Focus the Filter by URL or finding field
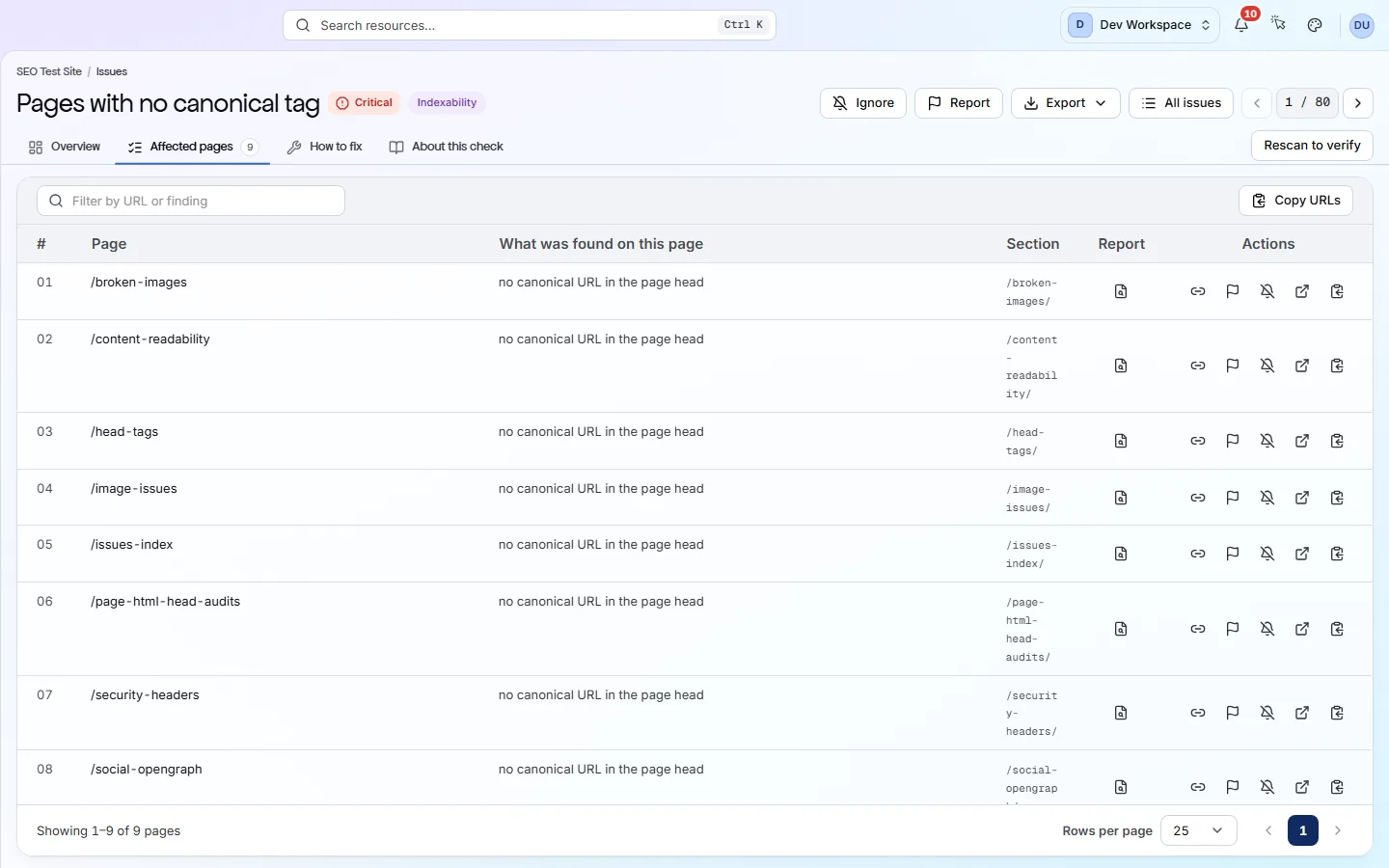Image resolution: width=1389 pixels, height=868 pixels. click(x=191, y=201)
